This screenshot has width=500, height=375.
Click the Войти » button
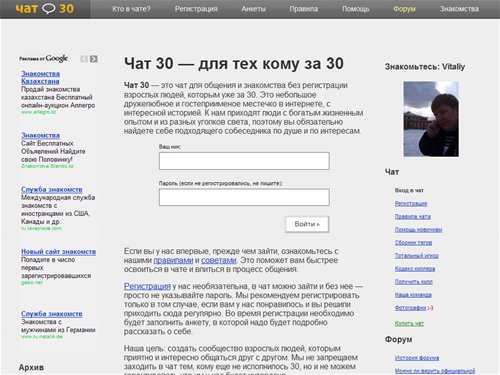(x=307, y=224)
